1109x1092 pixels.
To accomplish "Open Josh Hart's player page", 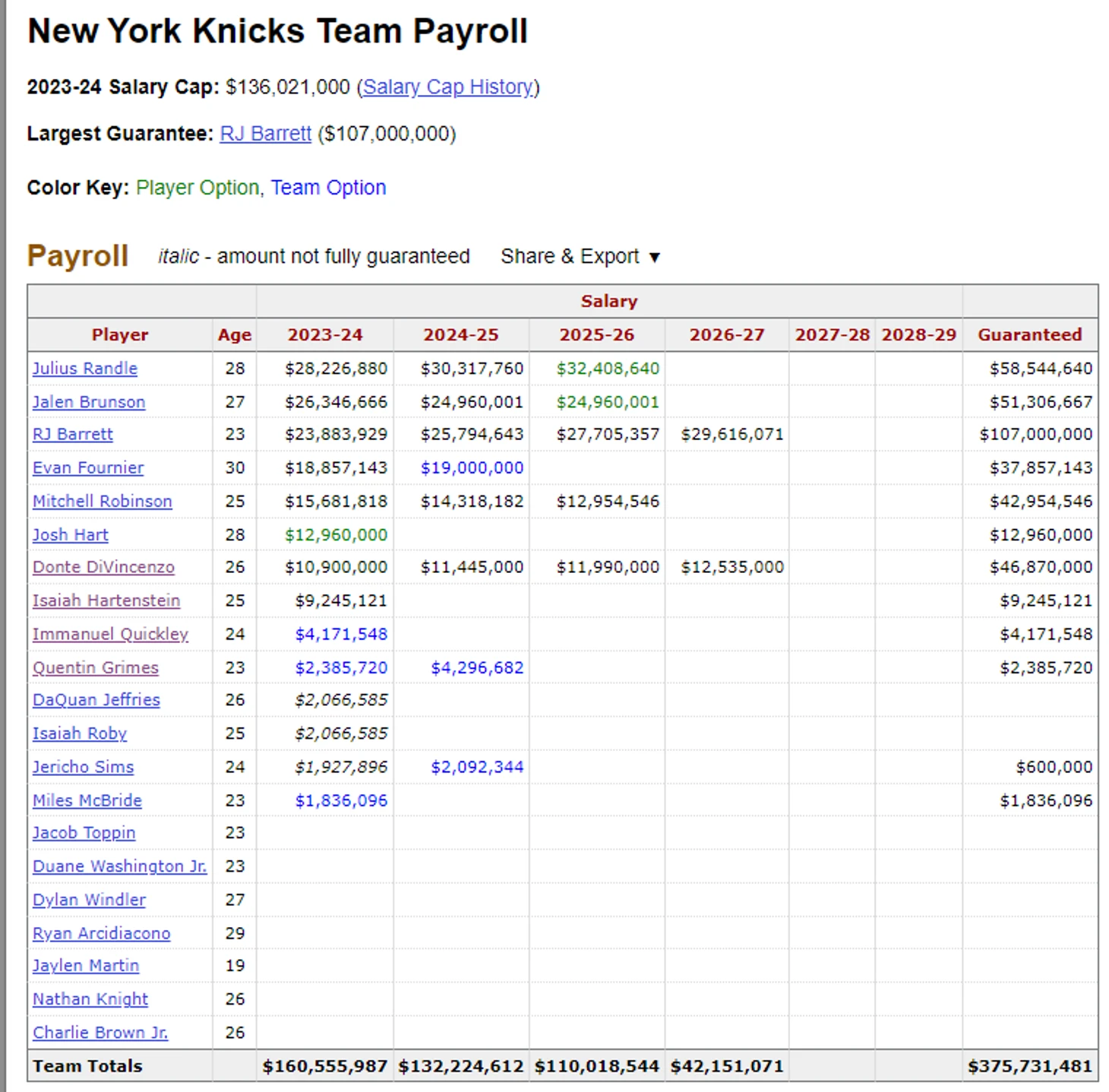I will coord(71,535).
